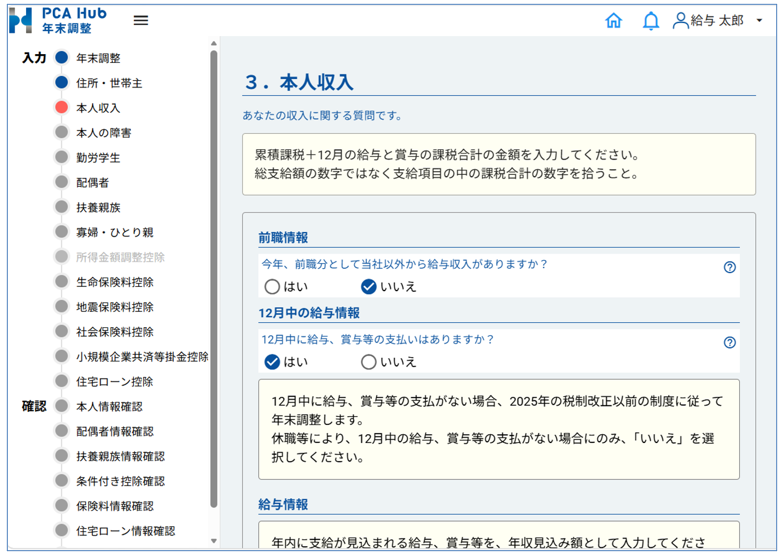
Task: Open the hamburger menu icon
Action: point(141,20)
